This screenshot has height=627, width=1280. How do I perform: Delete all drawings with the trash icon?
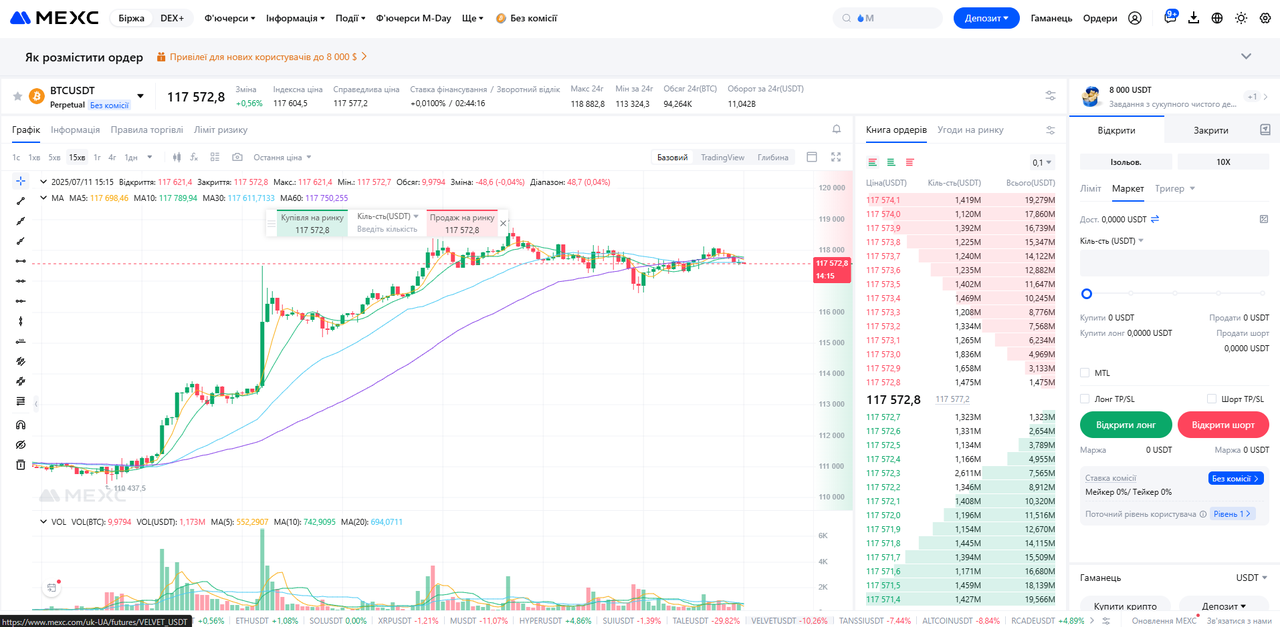pyautogui.click(x=20, y=465)
